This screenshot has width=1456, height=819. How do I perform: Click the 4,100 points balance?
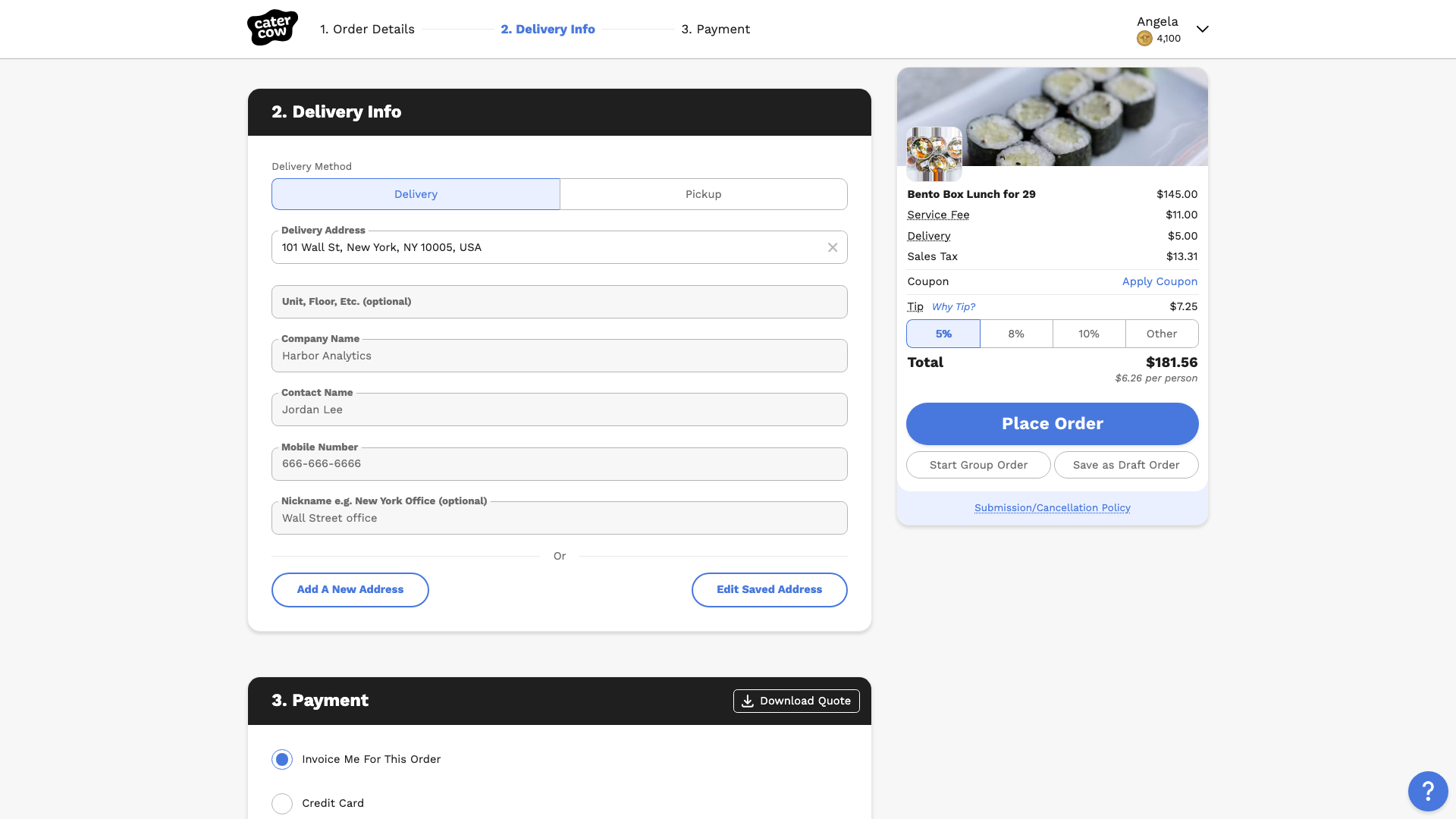(1169, 39)
